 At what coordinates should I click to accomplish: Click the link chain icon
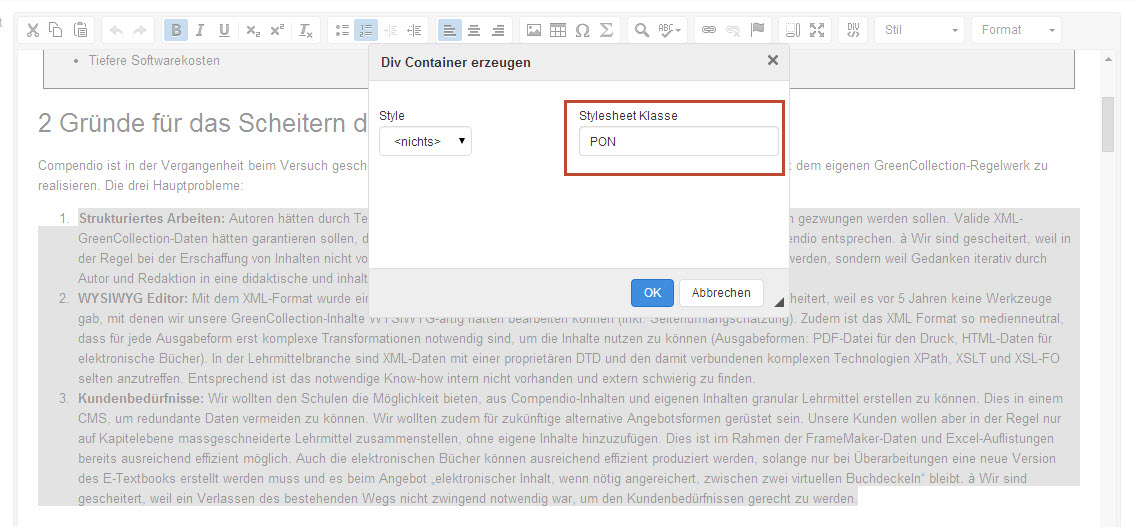pos(709,30)
